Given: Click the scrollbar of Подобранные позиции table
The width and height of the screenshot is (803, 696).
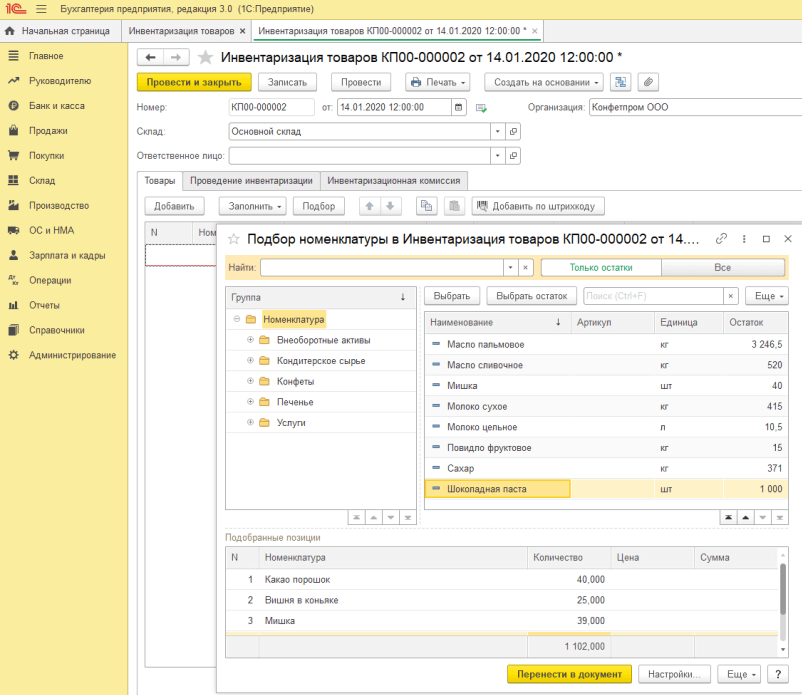Looking at the screenshot, I should [783, 589].
